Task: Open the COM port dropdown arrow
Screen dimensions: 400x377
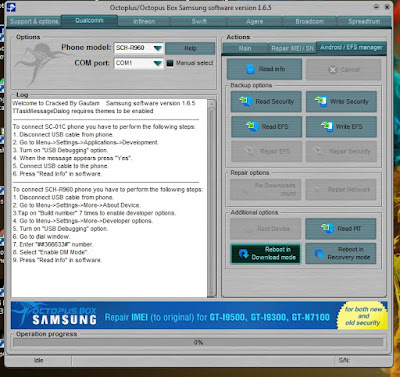Action: coord(158,63)
